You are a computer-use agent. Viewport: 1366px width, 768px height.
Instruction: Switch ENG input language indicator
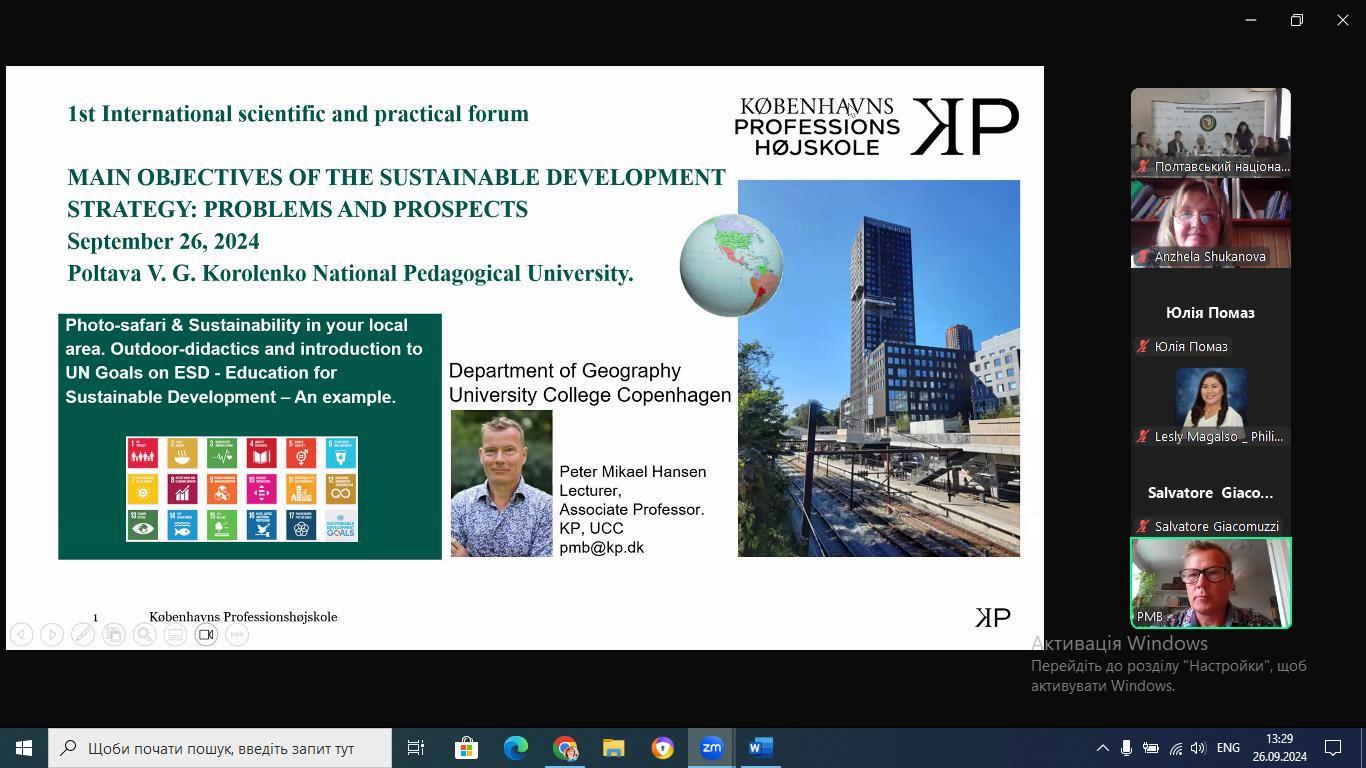coord(1228,748)
